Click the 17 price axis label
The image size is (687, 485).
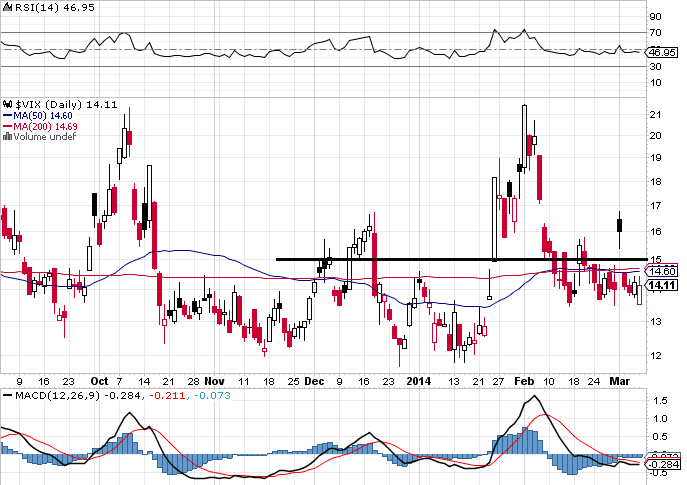point(656,205)
